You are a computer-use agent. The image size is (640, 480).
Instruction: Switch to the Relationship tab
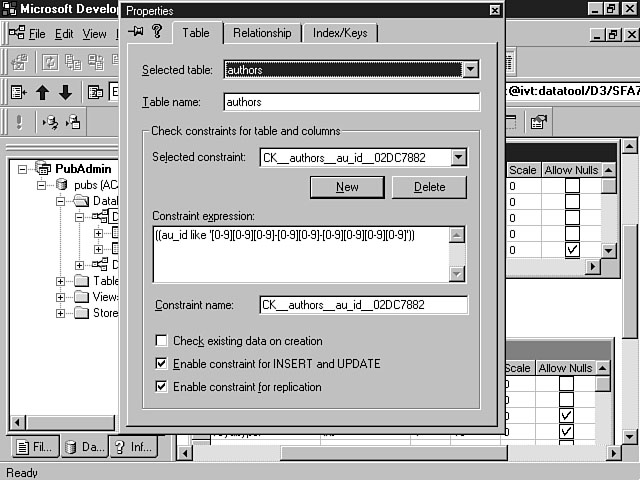pyautogui.click(x=262, y=33)
